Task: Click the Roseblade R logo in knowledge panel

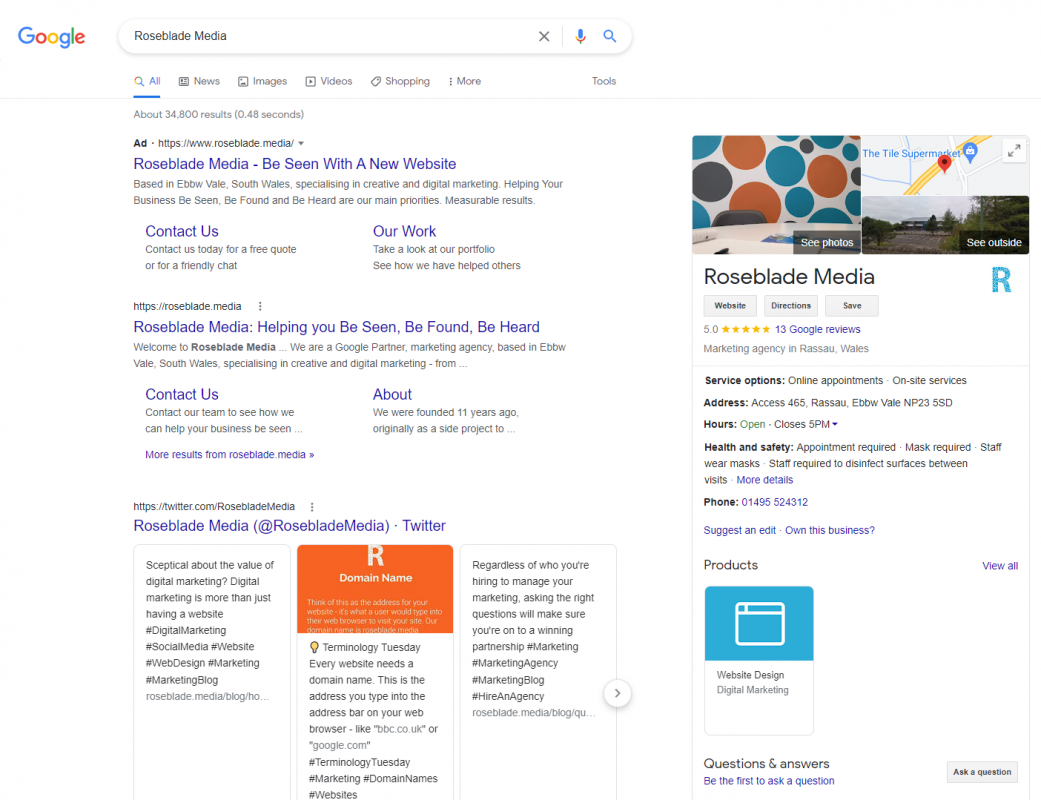Action: pos(1001,280)
